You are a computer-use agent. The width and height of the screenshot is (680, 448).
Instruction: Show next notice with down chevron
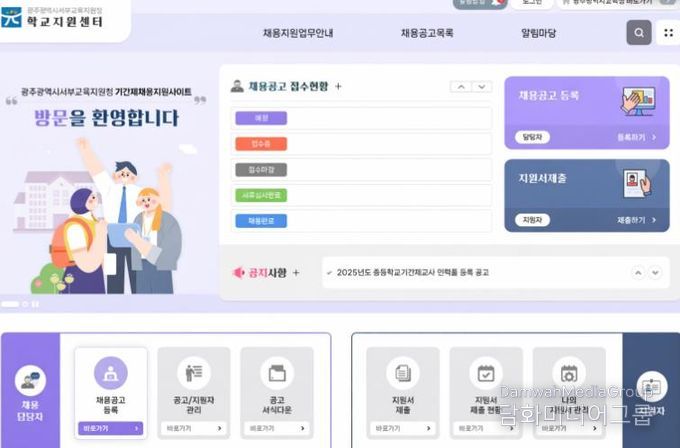coord(655,273)
